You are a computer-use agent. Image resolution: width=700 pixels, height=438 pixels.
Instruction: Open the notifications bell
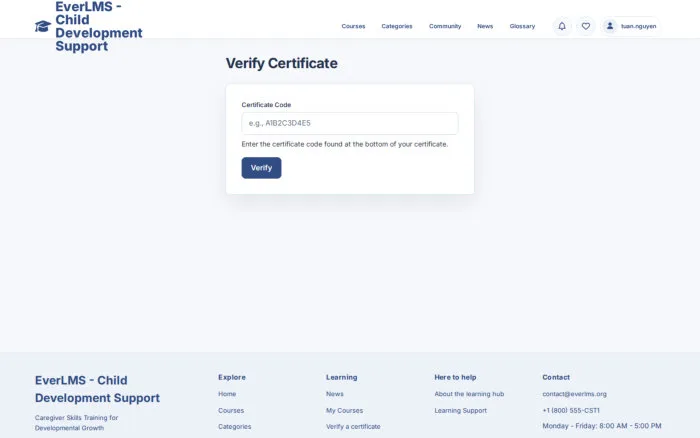[562, 26]
